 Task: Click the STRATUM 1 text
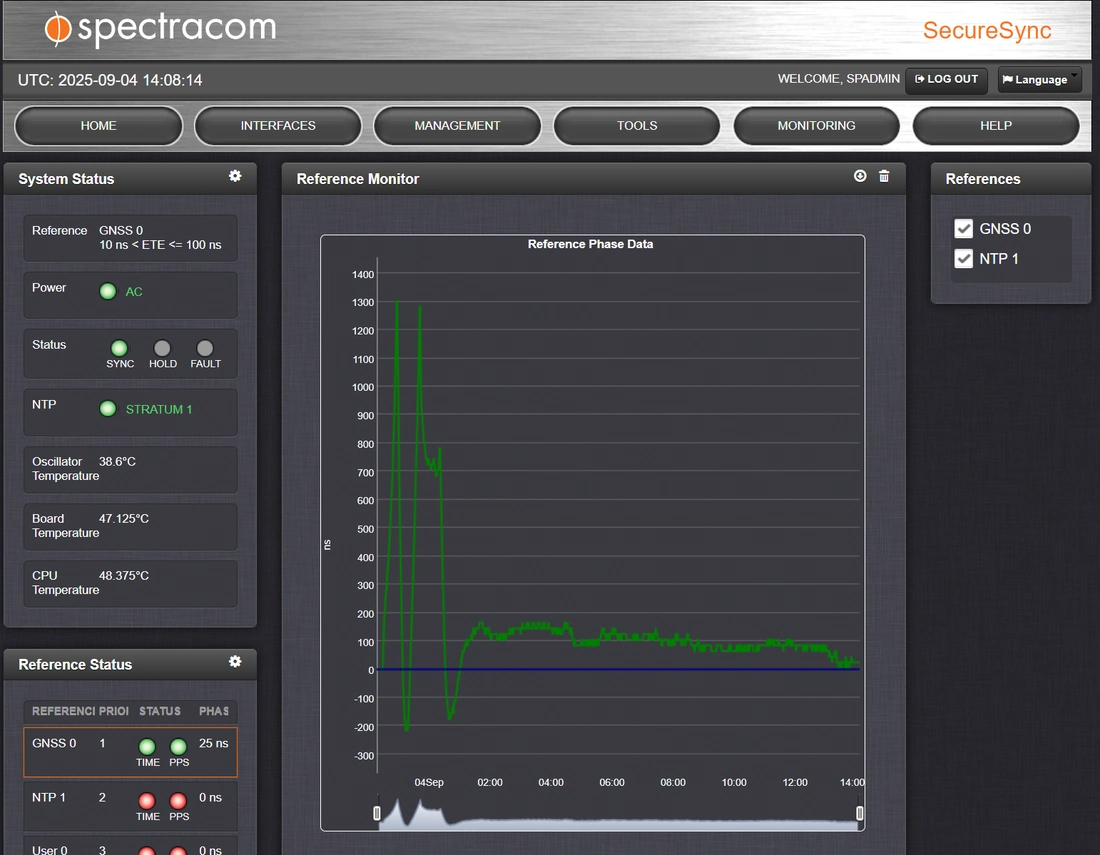pos(159,409)
